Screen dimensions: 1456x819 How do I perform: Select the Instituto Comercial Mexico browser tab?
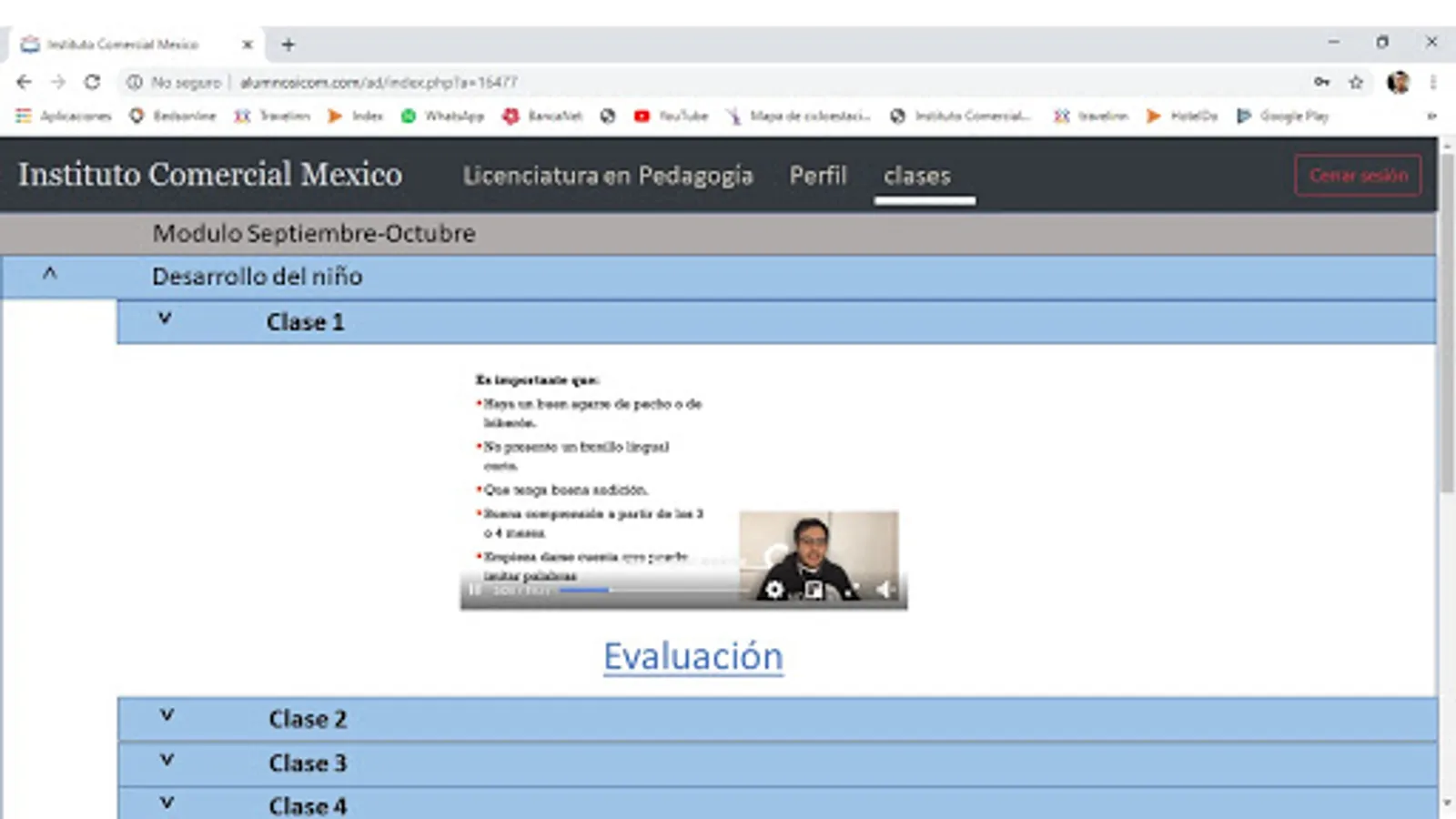pyautogui.click(x=136, y=44)
